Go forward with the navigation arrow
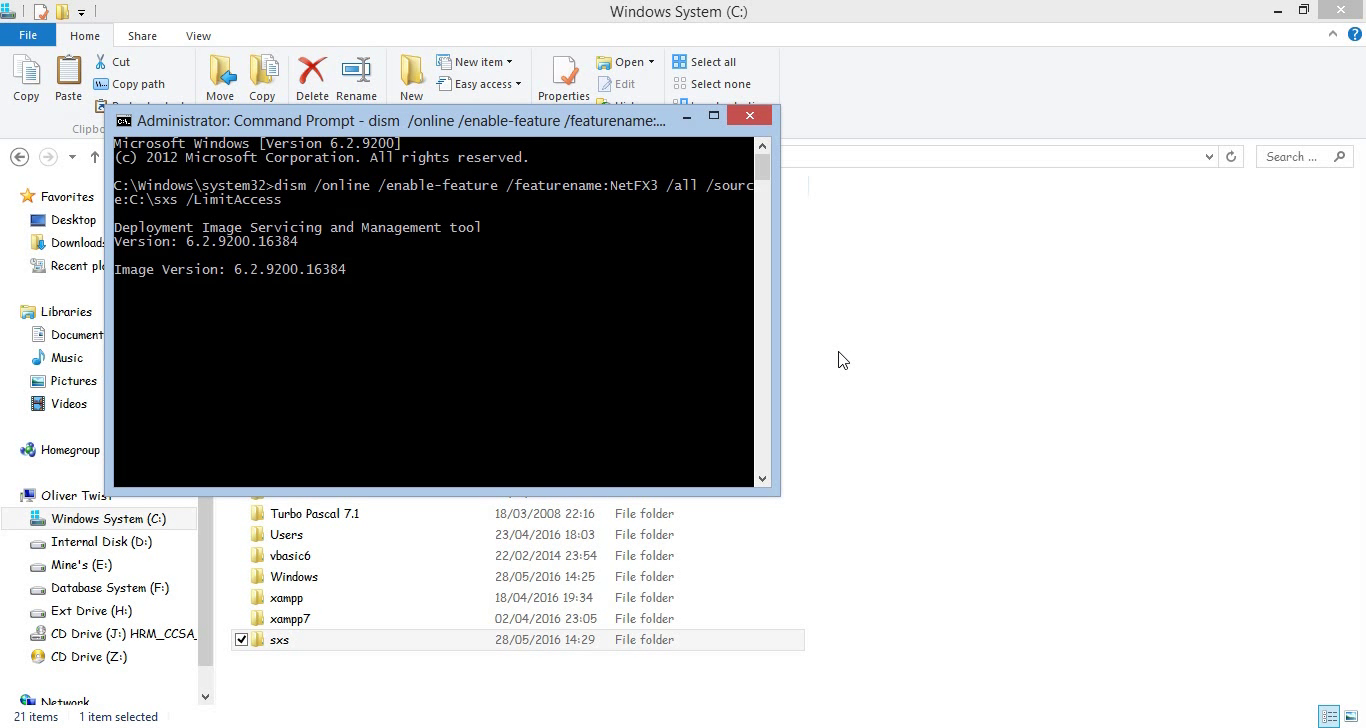This screenshot has width=1366, height=728. pyautogui.click(x=48, y=156)
